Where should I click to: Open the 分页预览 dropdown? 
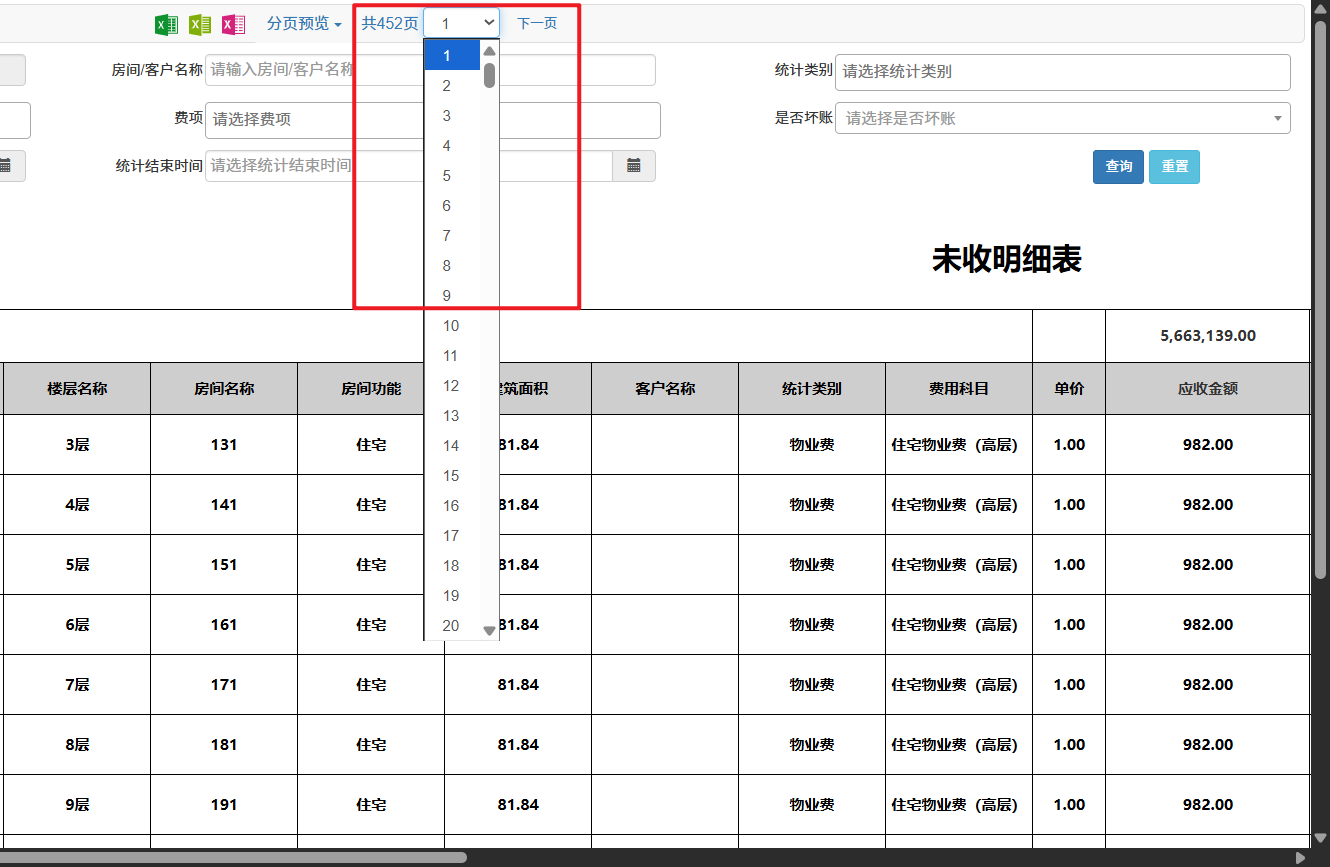click(304, 23)
